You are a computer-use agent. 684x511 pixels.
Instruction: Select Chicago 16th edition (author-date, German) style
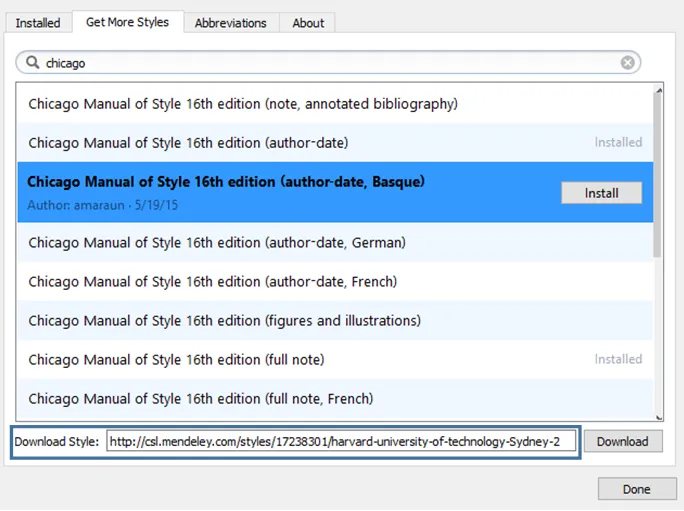tap(335, 242)
